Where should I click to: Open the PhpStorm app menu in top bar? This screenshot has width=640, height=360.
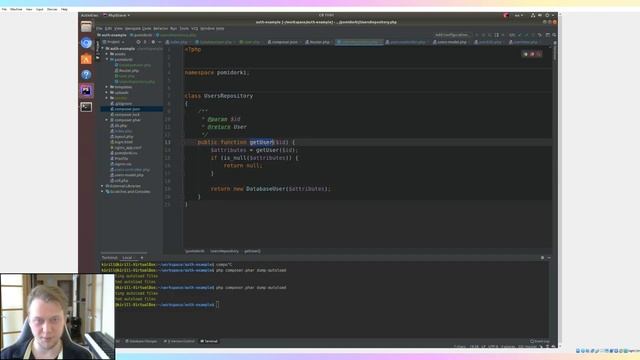click(116, 16)
